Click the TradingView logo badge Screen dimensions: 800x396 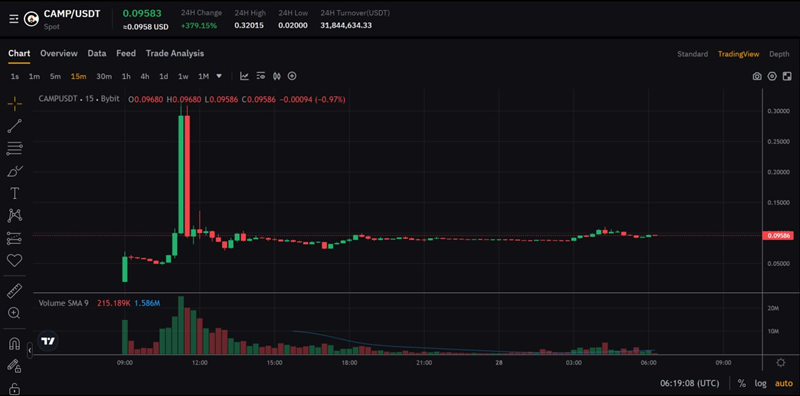(x=48, y=341)
